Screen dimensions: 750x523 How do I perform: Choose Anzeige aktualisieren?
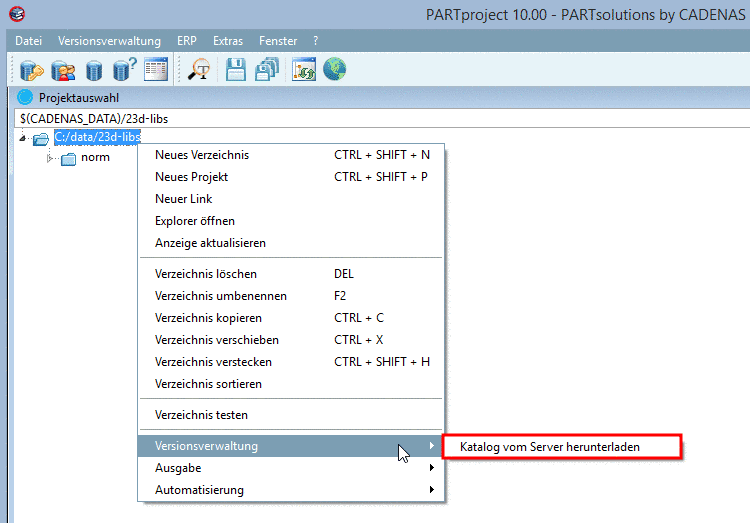tap(291, 243)
